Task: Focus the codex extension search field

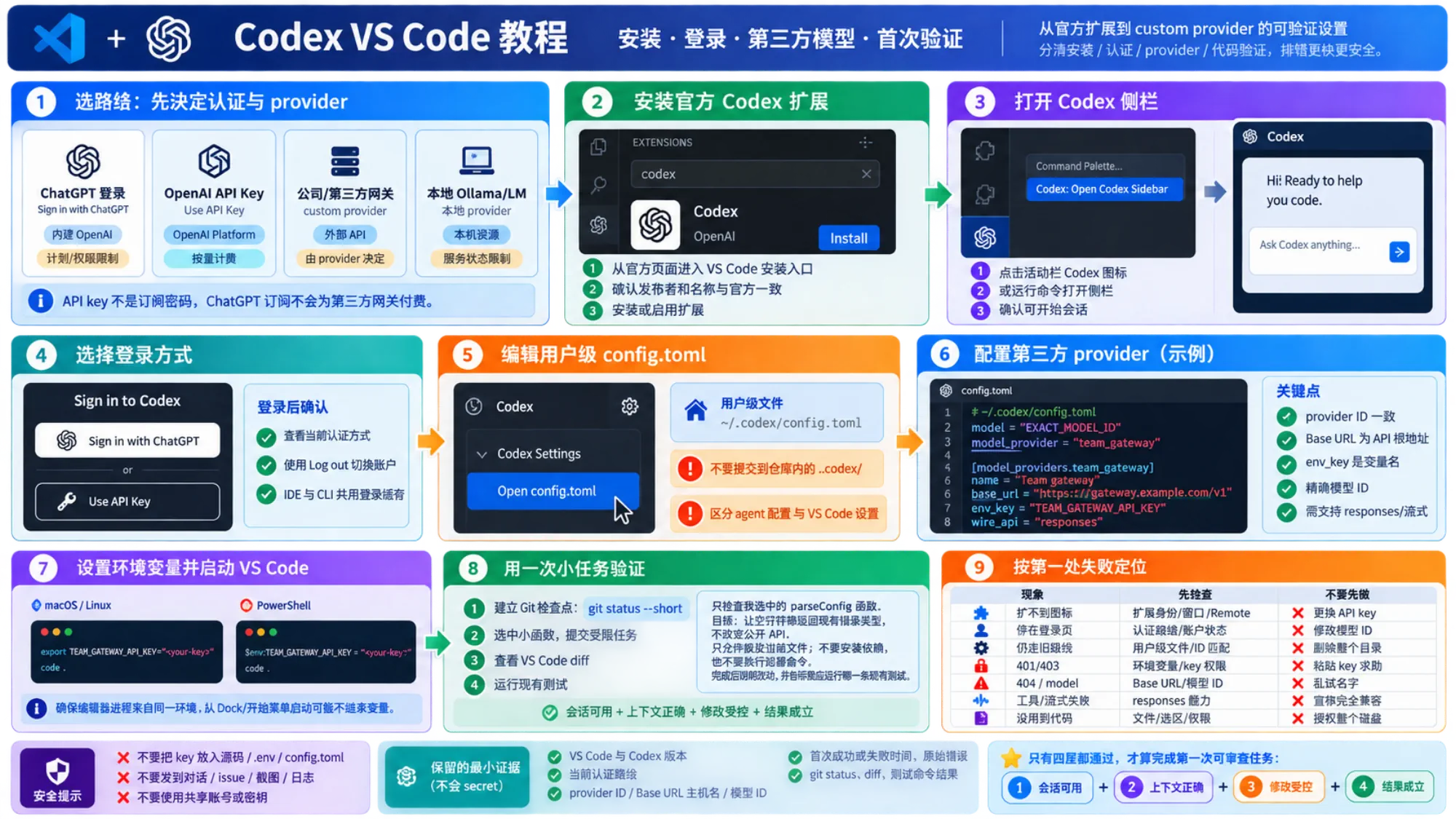Action: coord(755,174)
